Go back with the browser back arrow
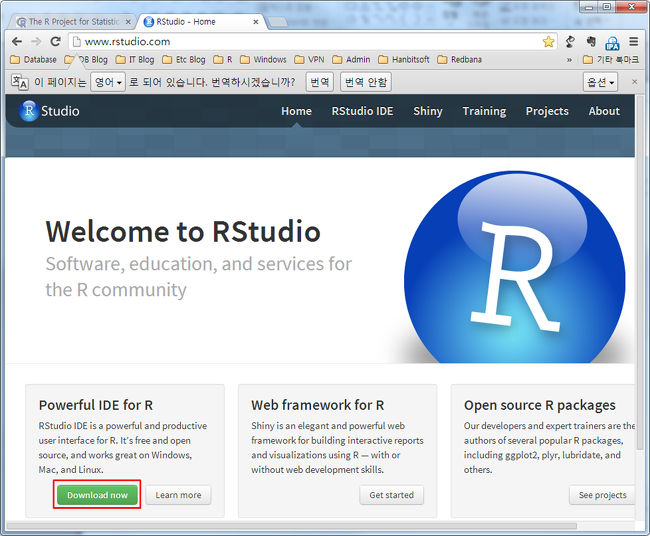Screen dimensions: 650x536 [17, 41]
